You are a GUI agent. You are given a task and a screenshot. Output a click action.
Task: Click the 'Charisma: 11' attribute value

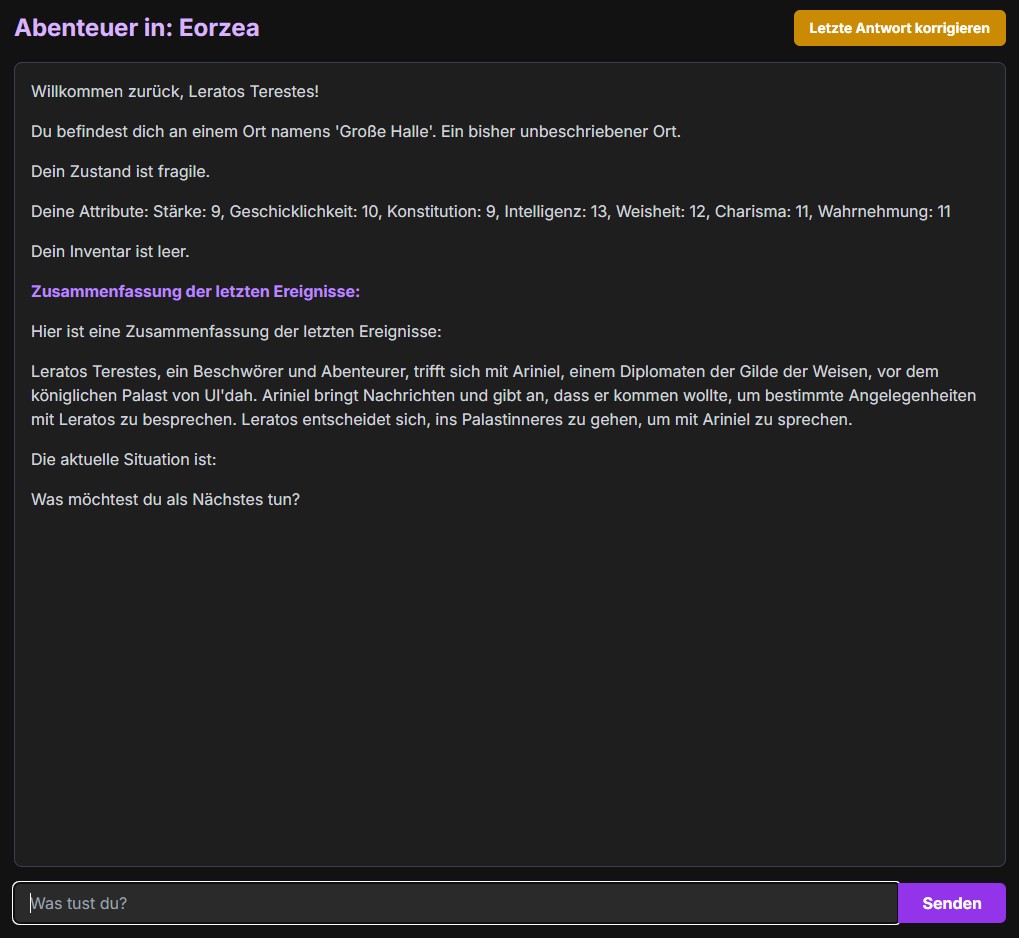point(762,212)
